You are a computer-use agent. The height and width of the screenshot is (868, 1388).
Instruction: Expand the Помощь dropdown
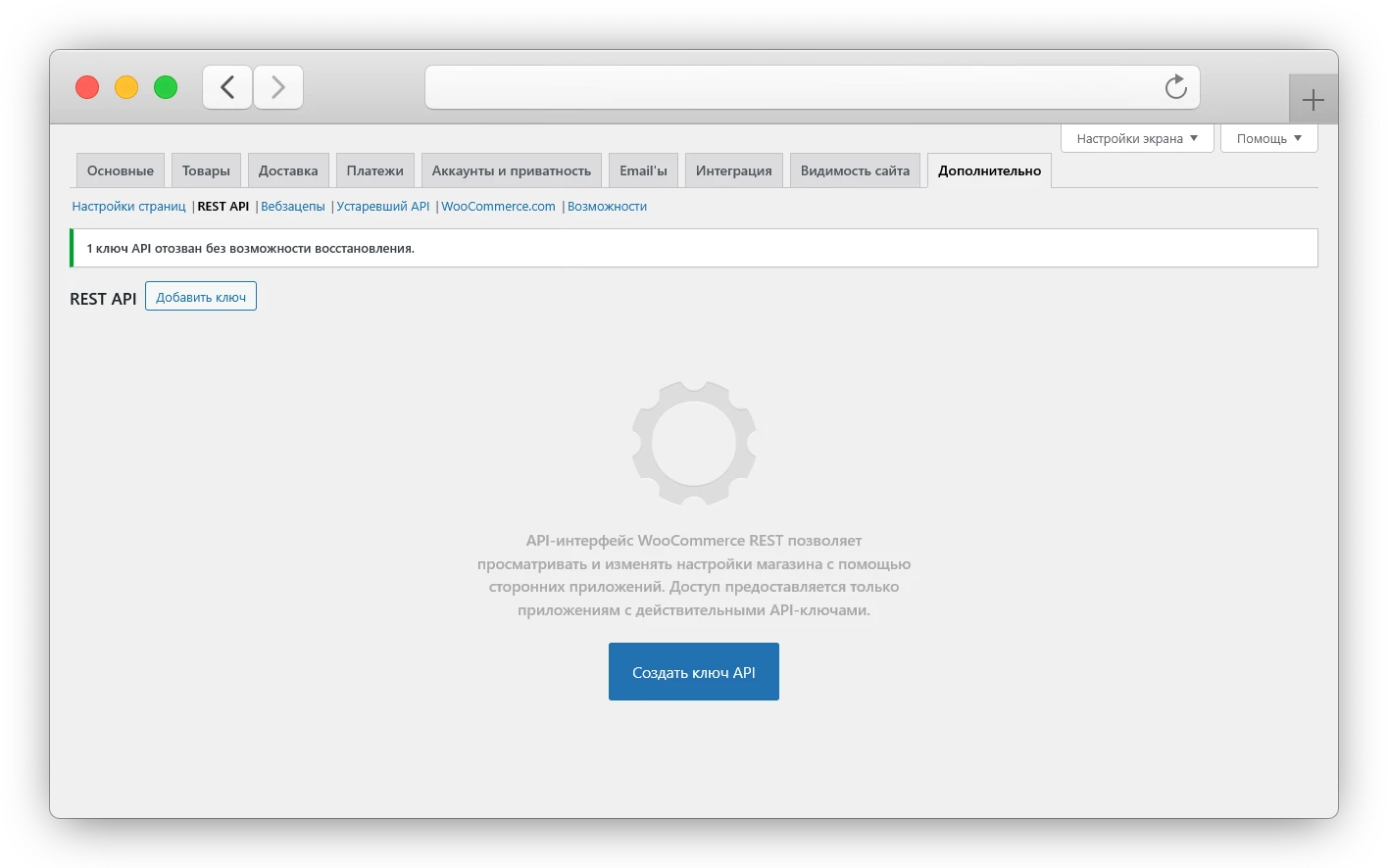[x=1268, y=138]
